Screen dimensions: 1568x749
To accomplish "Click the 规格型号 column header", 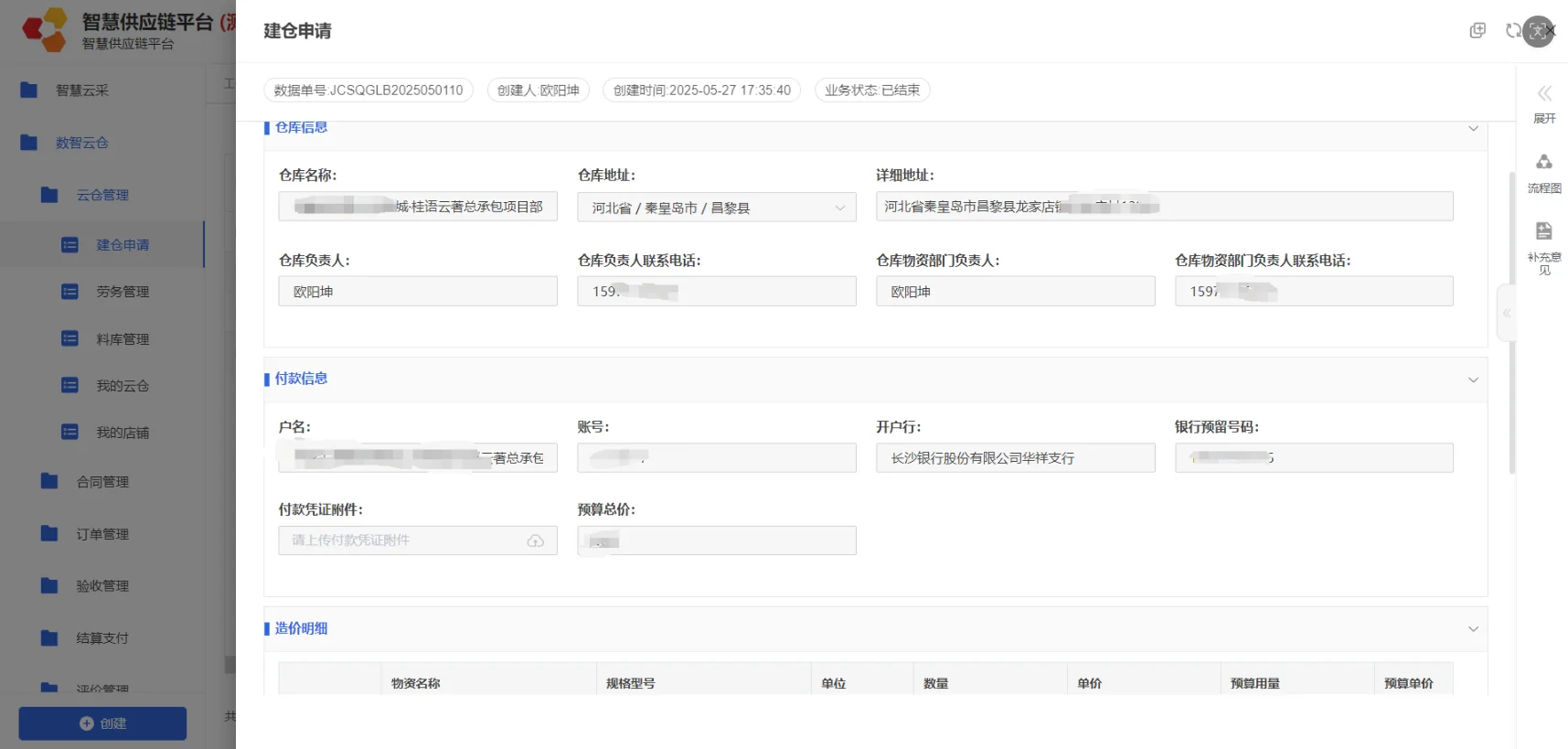I will (630, 683).
